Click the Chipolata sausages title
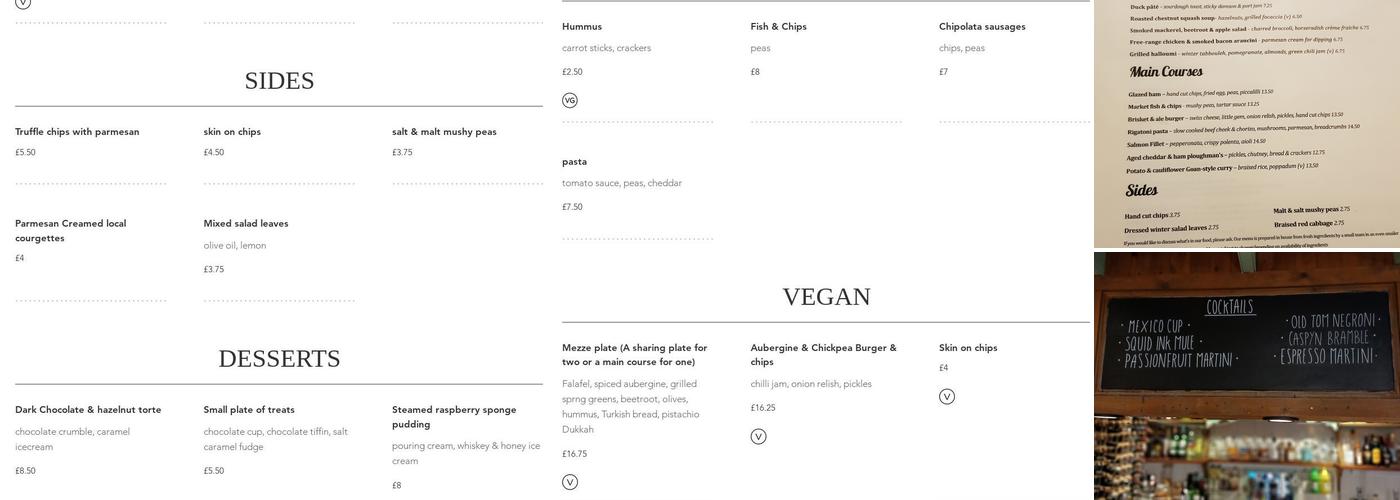The image size is (1400, 500). tap(982, 27)
